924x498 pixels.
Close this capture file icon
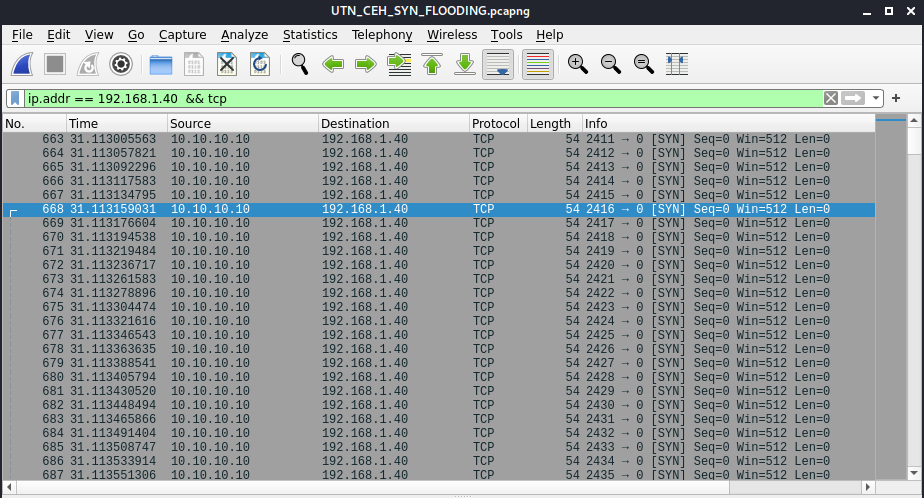(227, 64)
